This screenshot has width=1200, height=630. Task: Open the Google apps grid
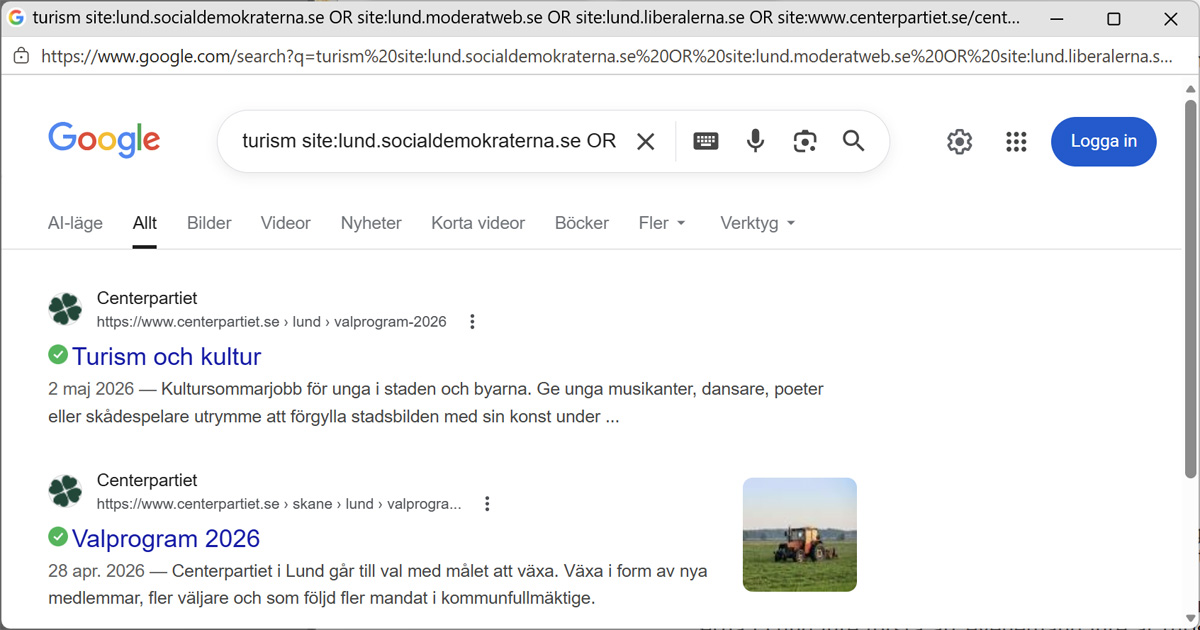pos(1017,142)
